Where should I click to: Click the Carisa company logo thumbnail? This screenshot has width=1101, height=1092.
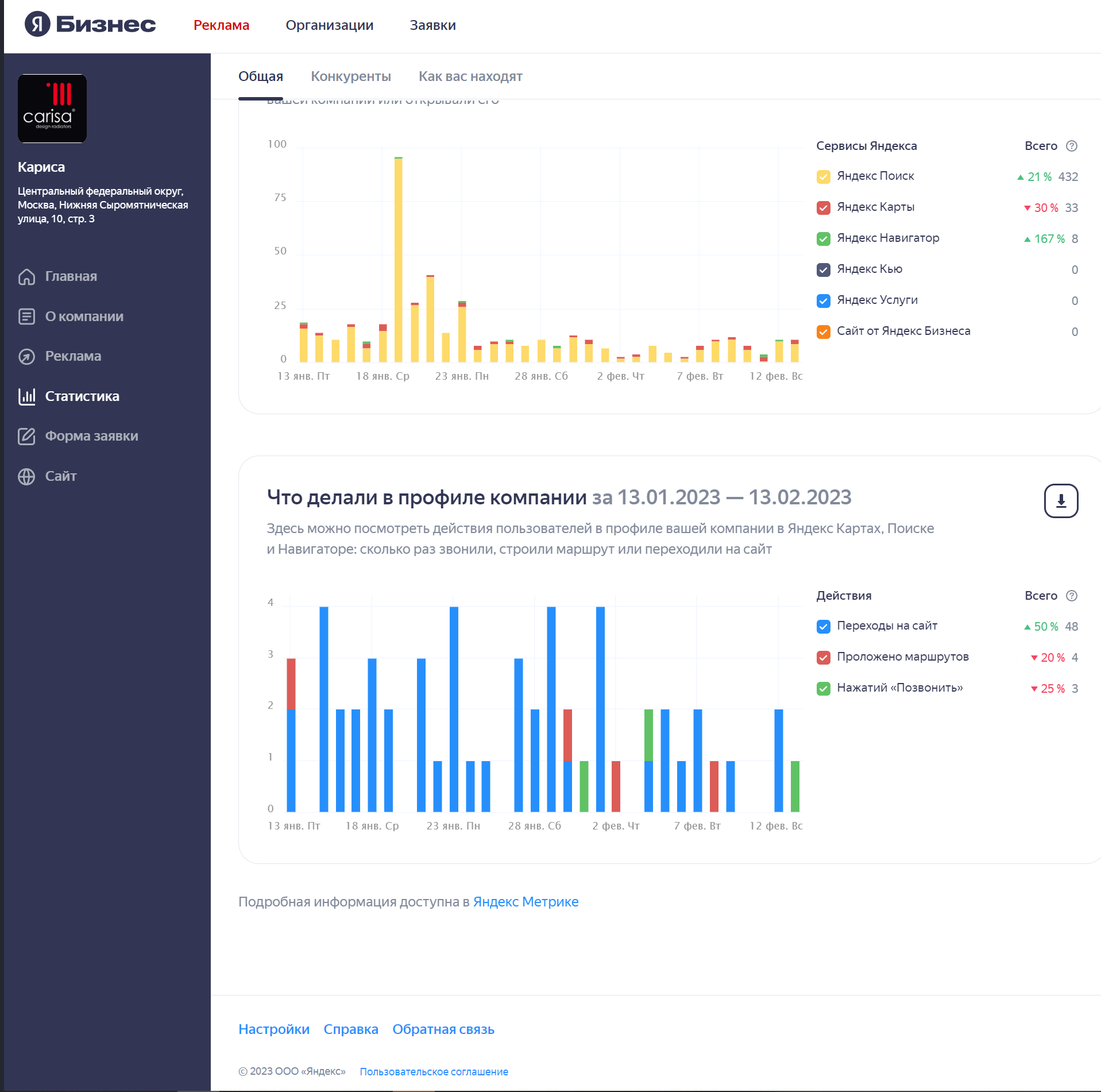[x=52, y=109]
